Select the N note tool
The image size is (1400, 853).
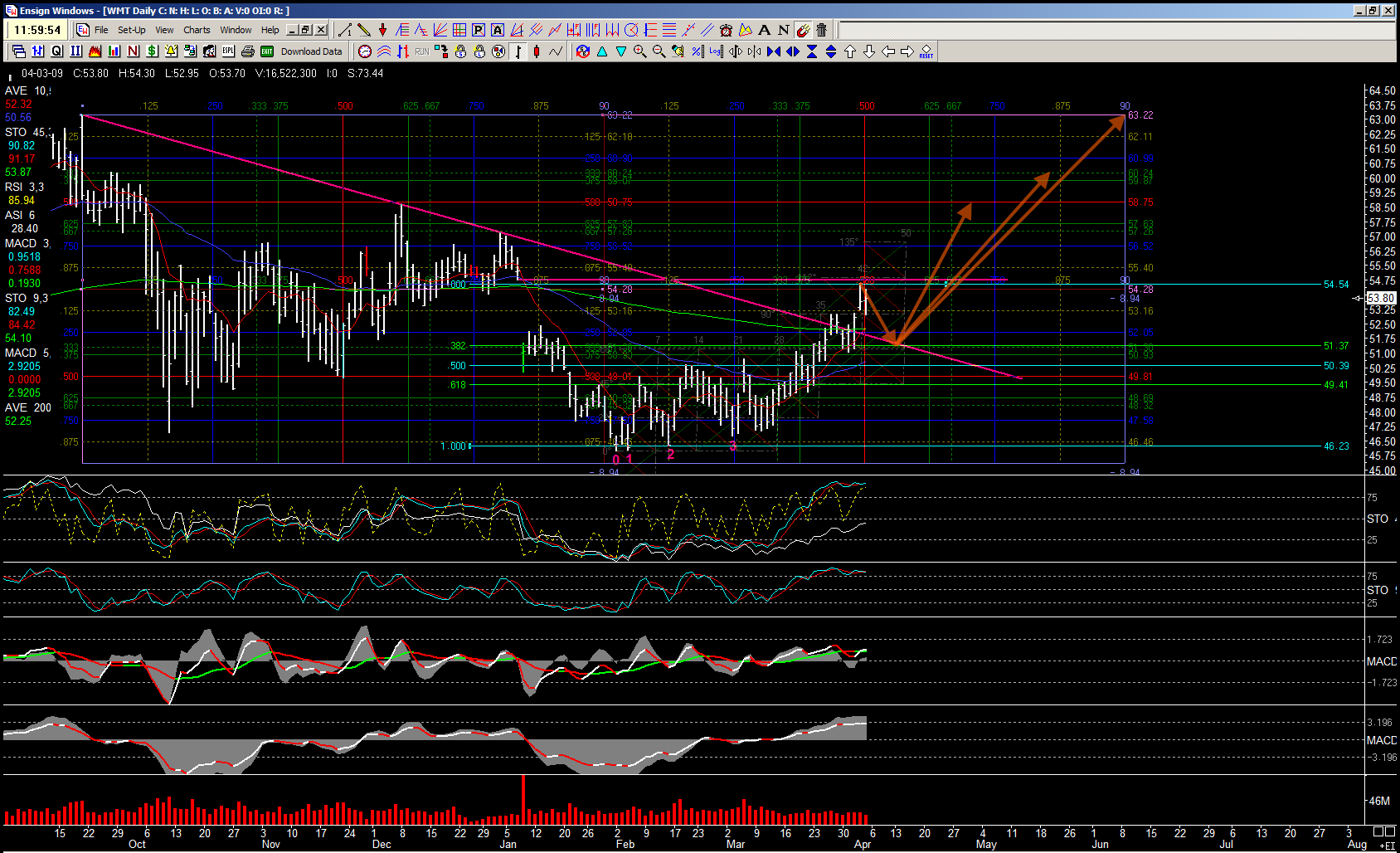point(783,30)
